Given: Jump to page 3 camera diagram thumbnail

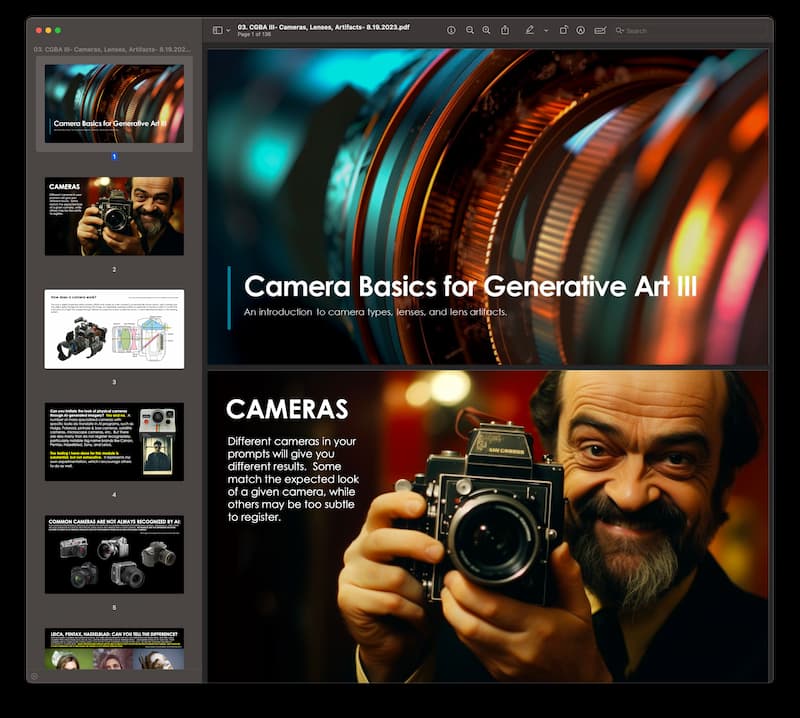Looking at the screenshot, I should [114, 329].
